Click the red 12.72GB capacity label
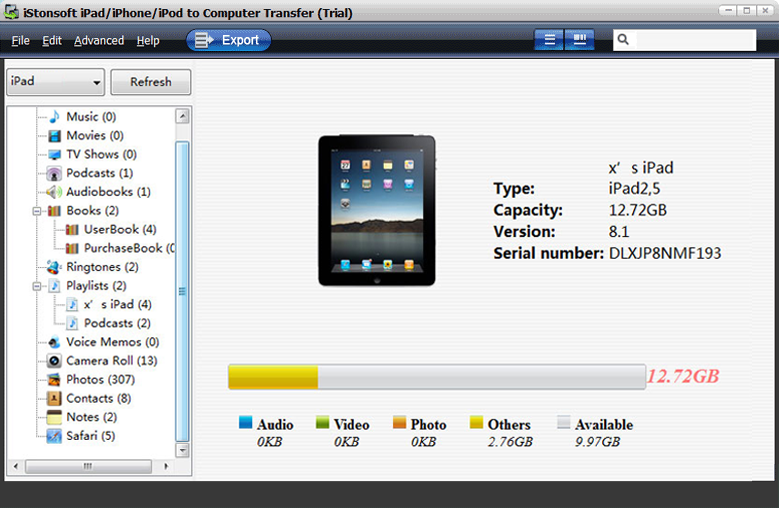This screenshot has width=780, height=513. pos(683,376)
